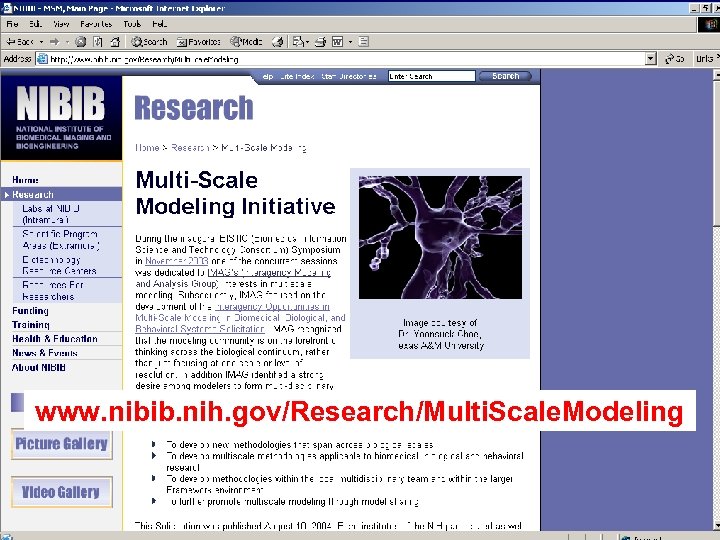The width and height of the screenshot is (720, 540).
Task: Open the Media toolbar button
Action: [x=247, y=42]
